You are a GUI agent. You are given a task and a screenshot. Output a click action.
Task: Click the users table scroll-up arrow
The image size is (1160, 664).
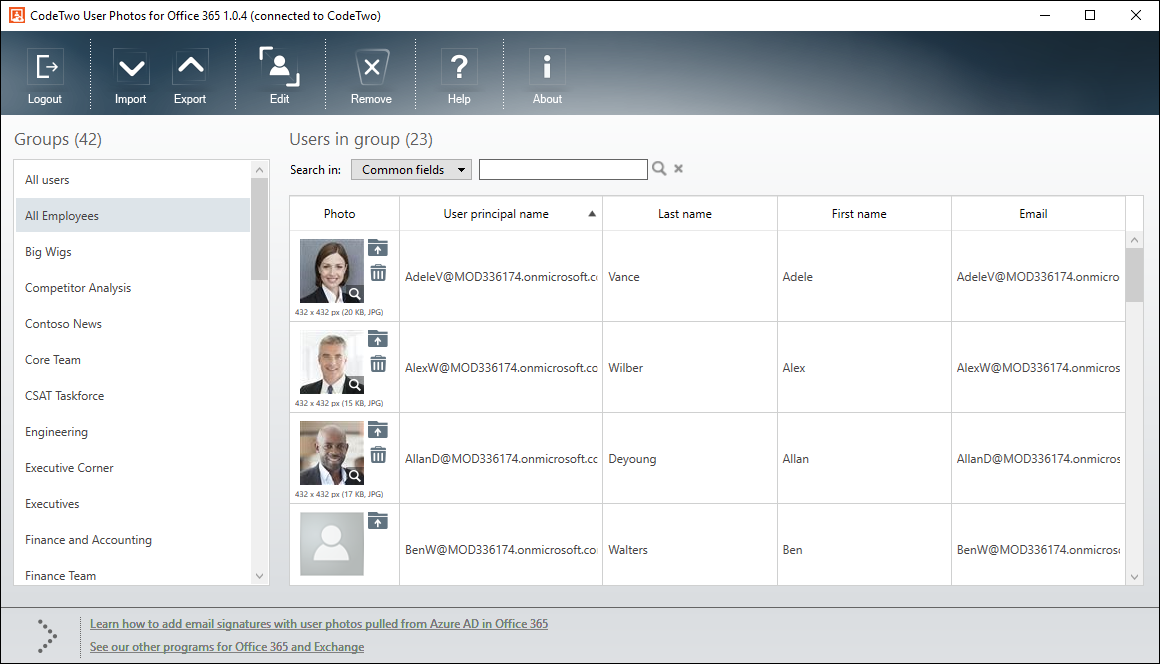pos(1134,240)
